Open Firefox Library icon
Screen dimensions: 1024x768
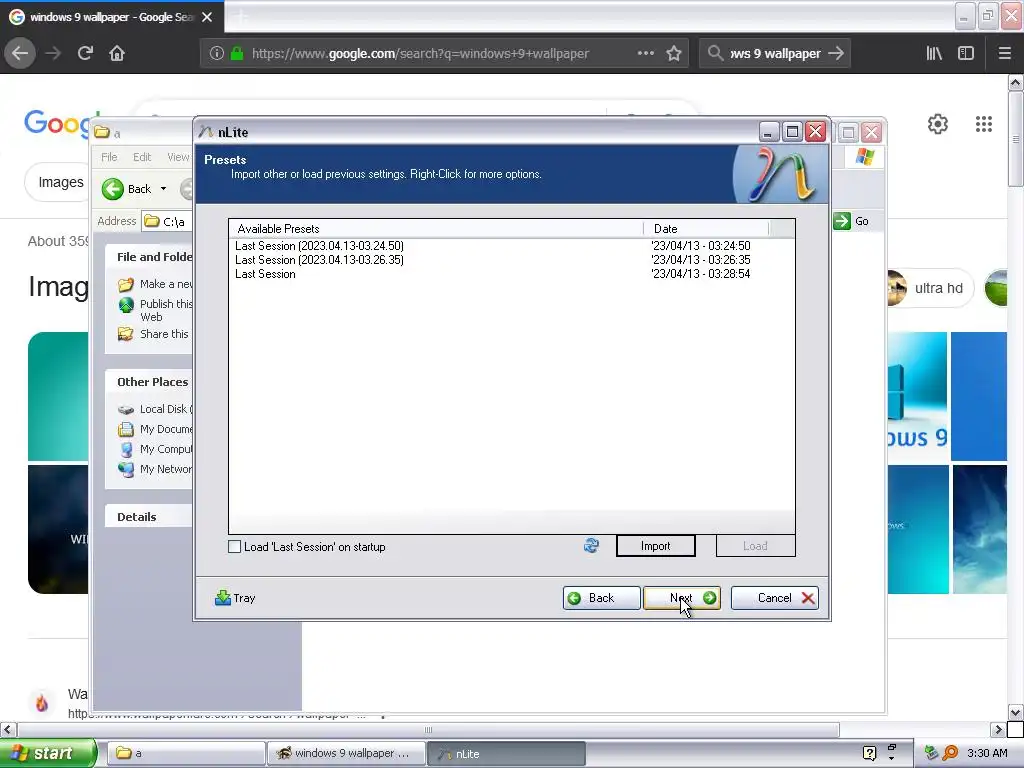click(x=934, y=54)
